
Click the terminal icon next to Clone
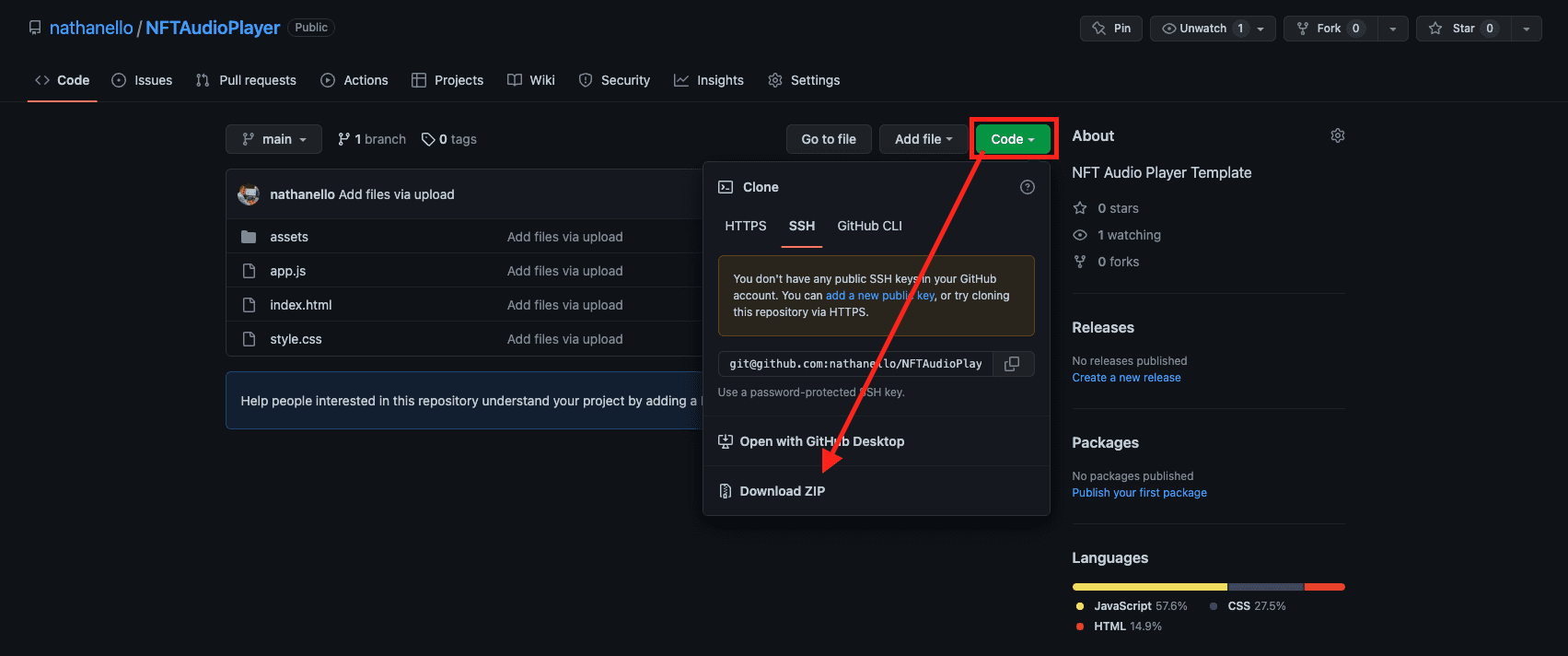tap(726, 187)
